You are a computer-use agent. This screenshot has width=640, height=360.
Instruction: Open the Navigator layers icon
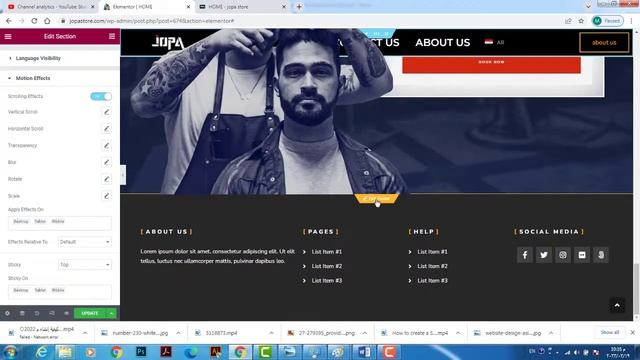(x=22, y=313)
